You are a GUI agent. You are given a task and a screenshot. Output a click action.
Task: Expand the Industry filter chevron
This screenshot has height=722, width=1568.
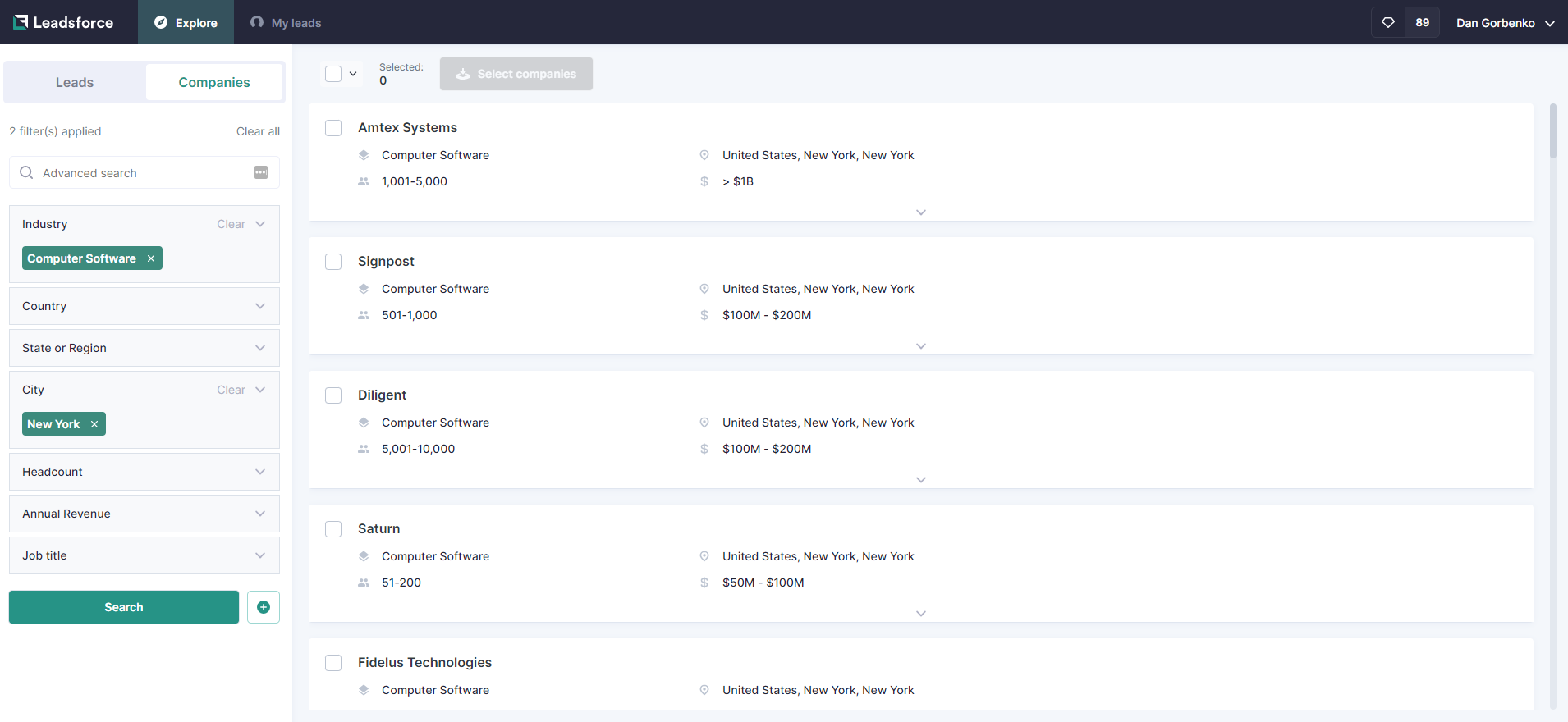pos(260,224)
